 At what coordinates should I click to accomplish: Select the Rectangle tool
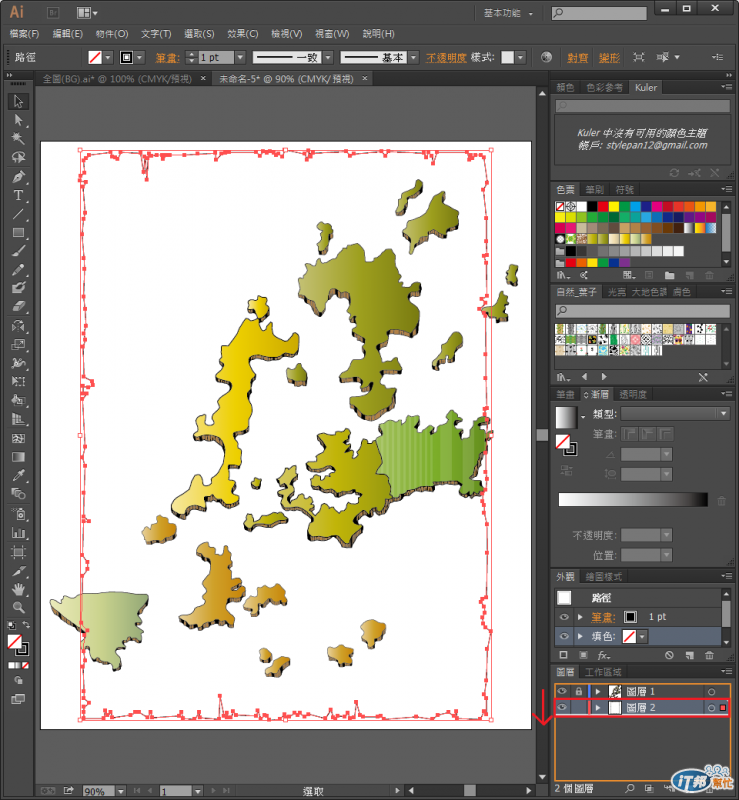18,233
